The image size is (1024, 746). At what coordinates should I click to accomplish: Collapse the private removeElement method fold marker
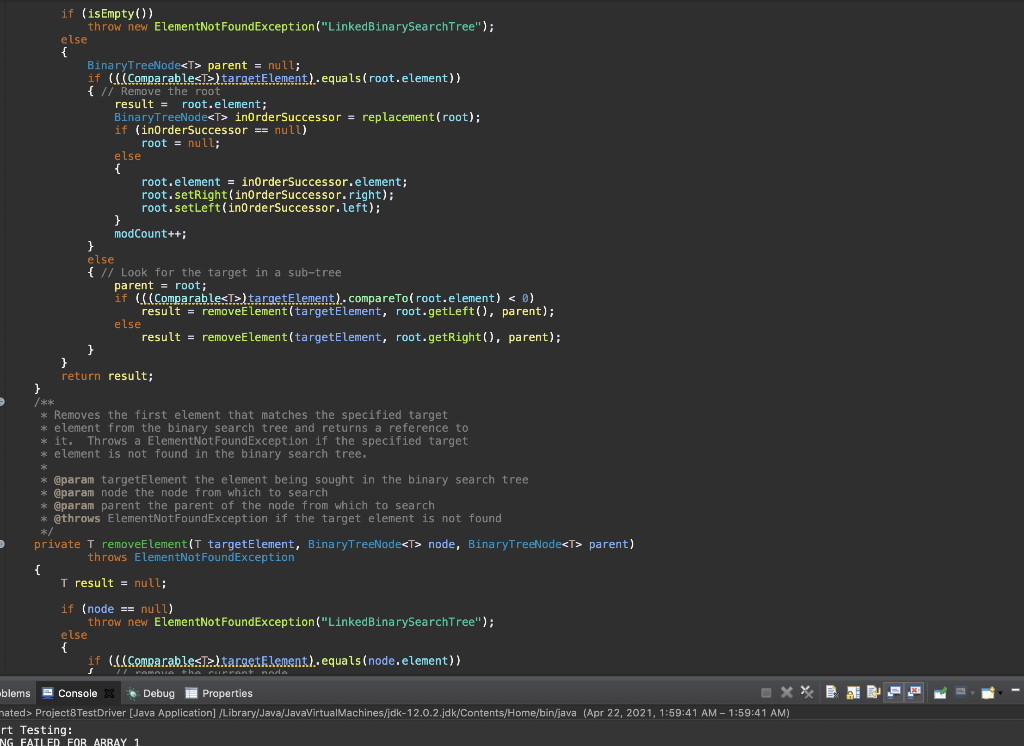click(x=2, y=544)
